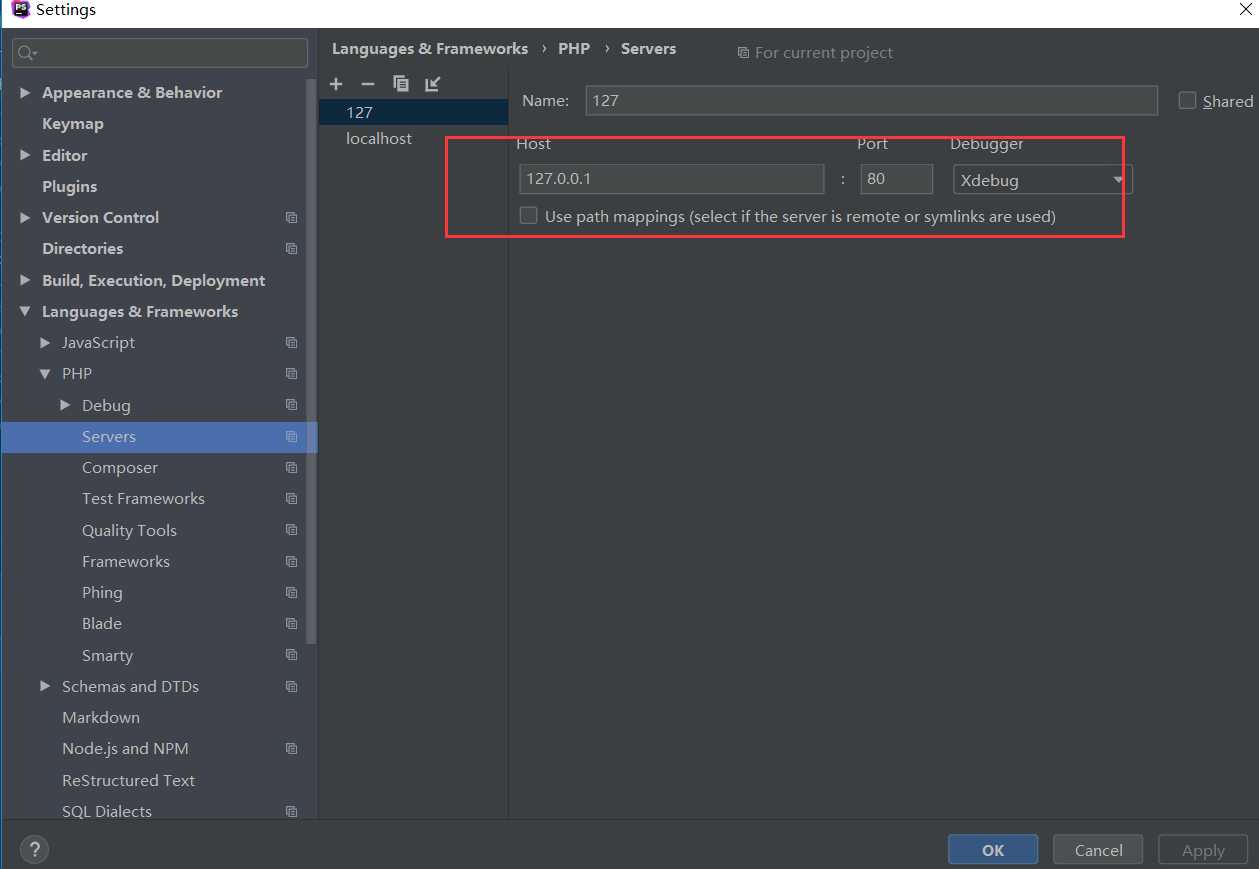Click project-level icon next to Version Control

[x=291, y=218]
